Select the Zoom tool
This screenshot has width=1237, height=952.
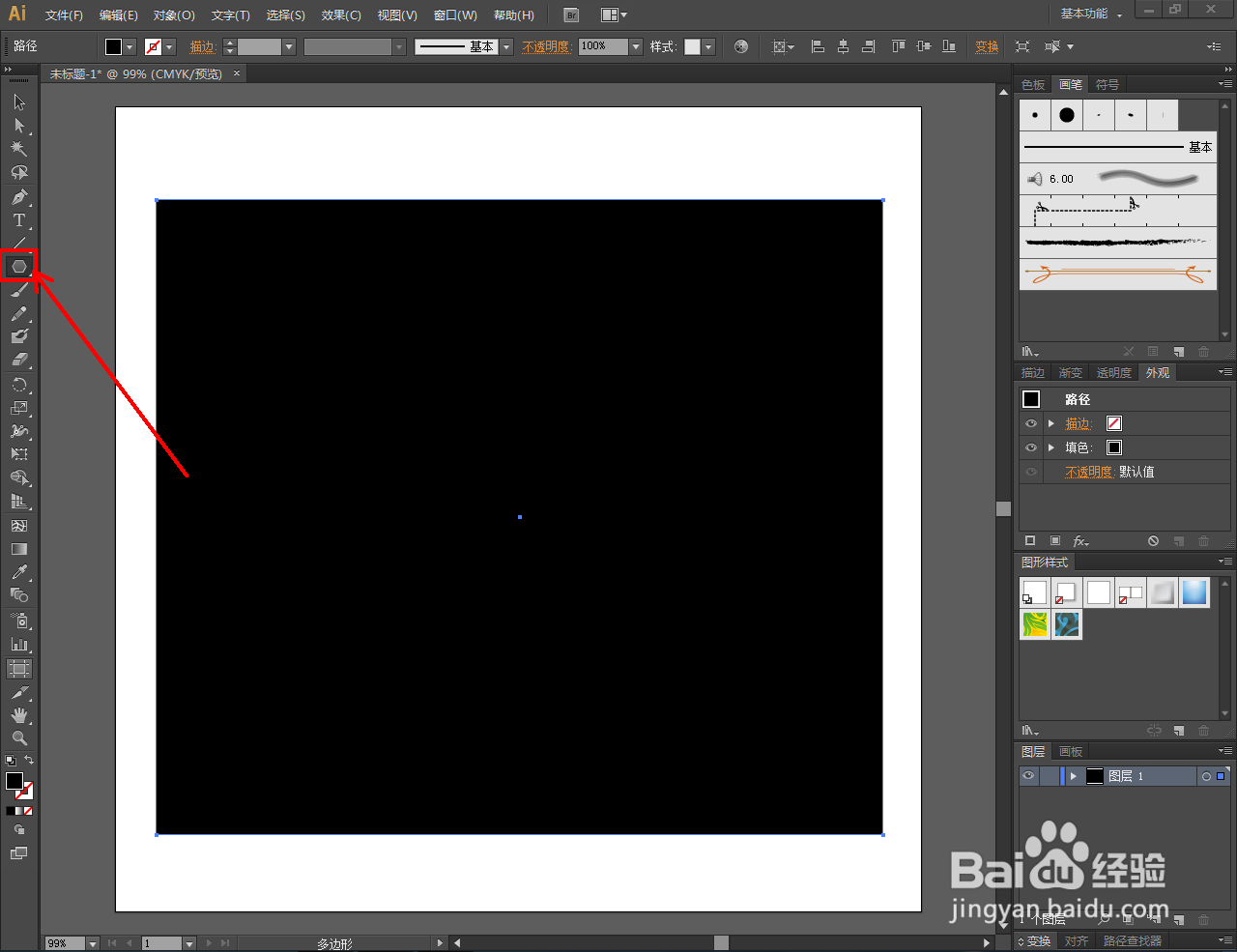(x=19, y=738)
